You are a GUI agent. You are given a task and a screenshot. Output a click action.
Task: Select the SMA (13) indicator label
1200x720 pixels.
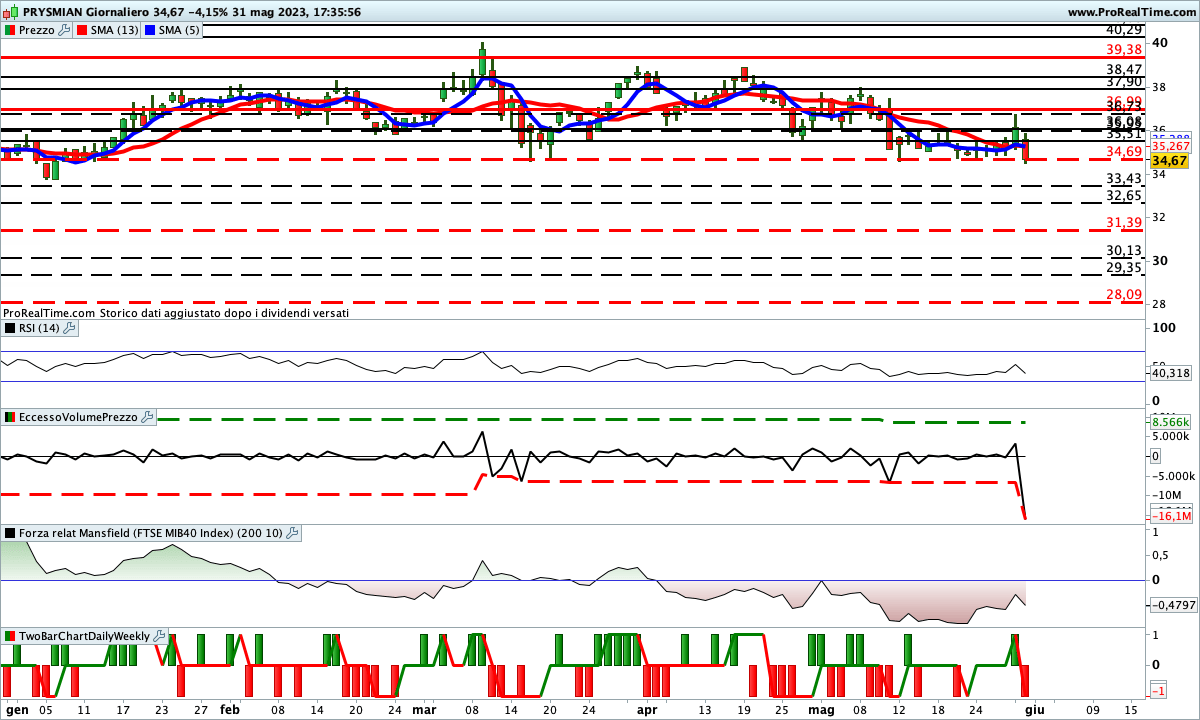(115, 30)
